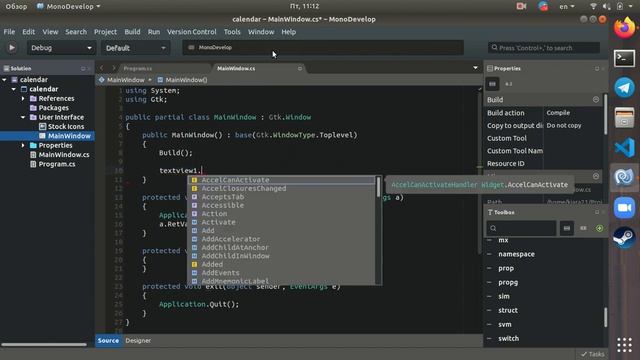The image size is (640, 360).
Task: Switch to the Source view tab
Action: [x=109, y=340]
